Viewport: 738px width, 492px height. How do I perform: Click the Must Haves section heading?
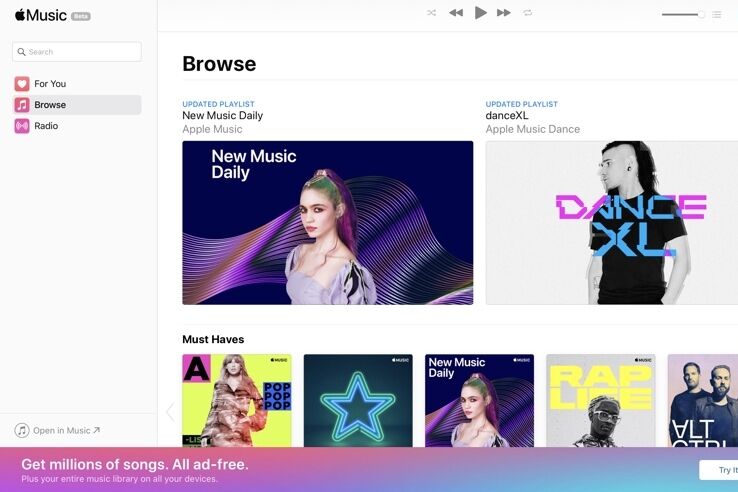pos(213,339)
